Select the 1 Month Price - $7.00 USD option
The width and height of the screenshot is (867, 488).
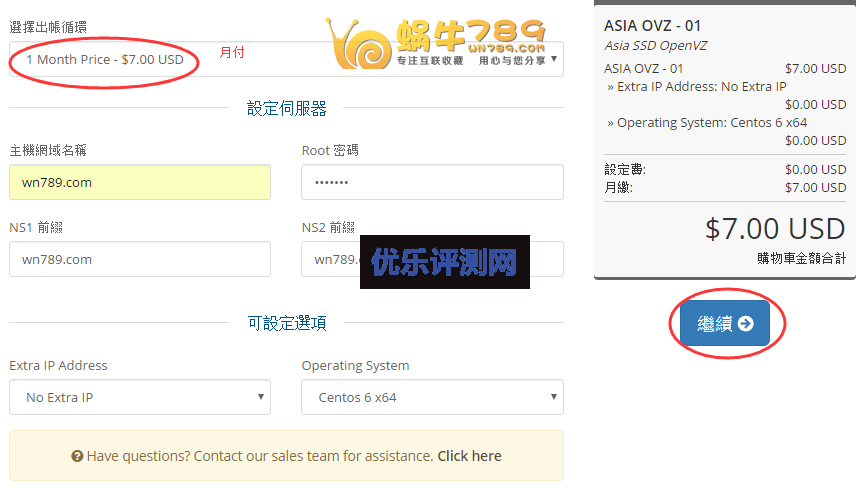click(x=105, y=60)
